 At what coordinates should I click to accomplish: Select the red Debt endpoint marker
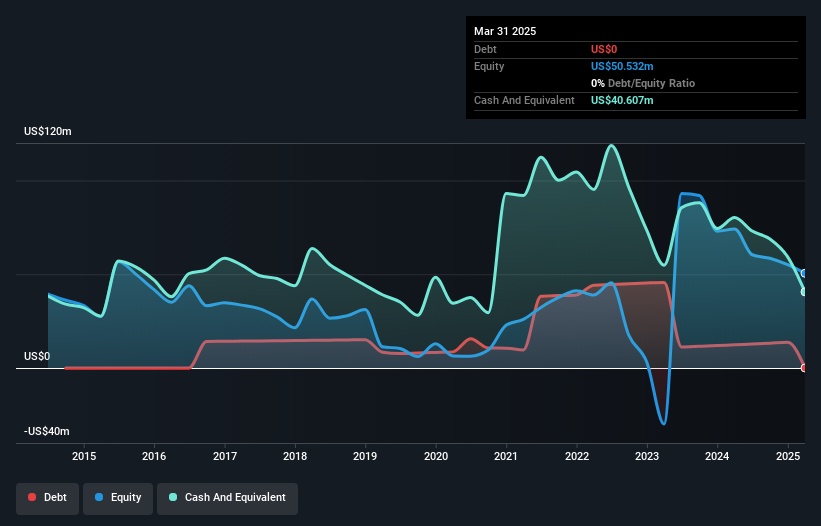804,368
